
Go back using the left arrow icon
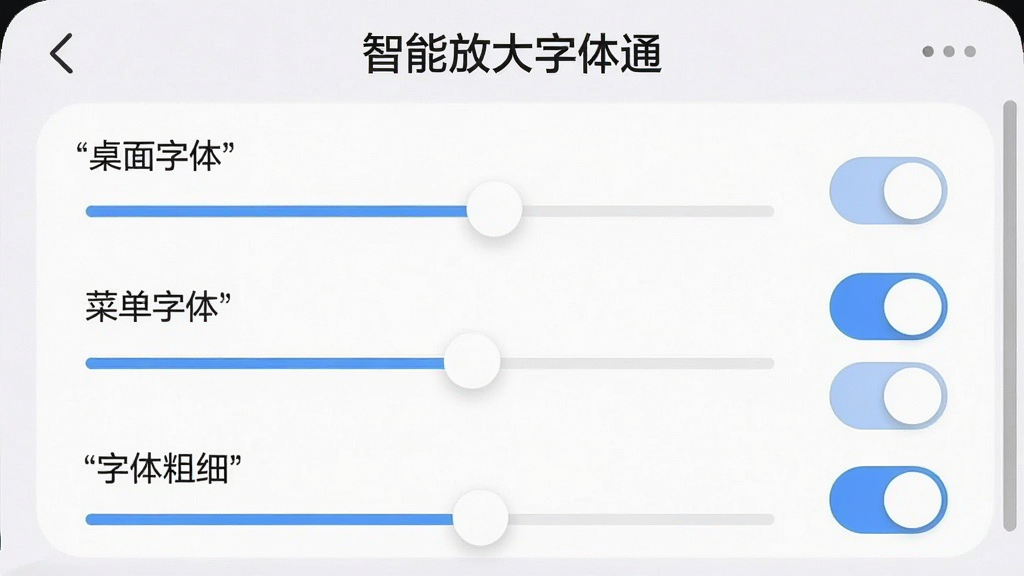coord(61,53)
